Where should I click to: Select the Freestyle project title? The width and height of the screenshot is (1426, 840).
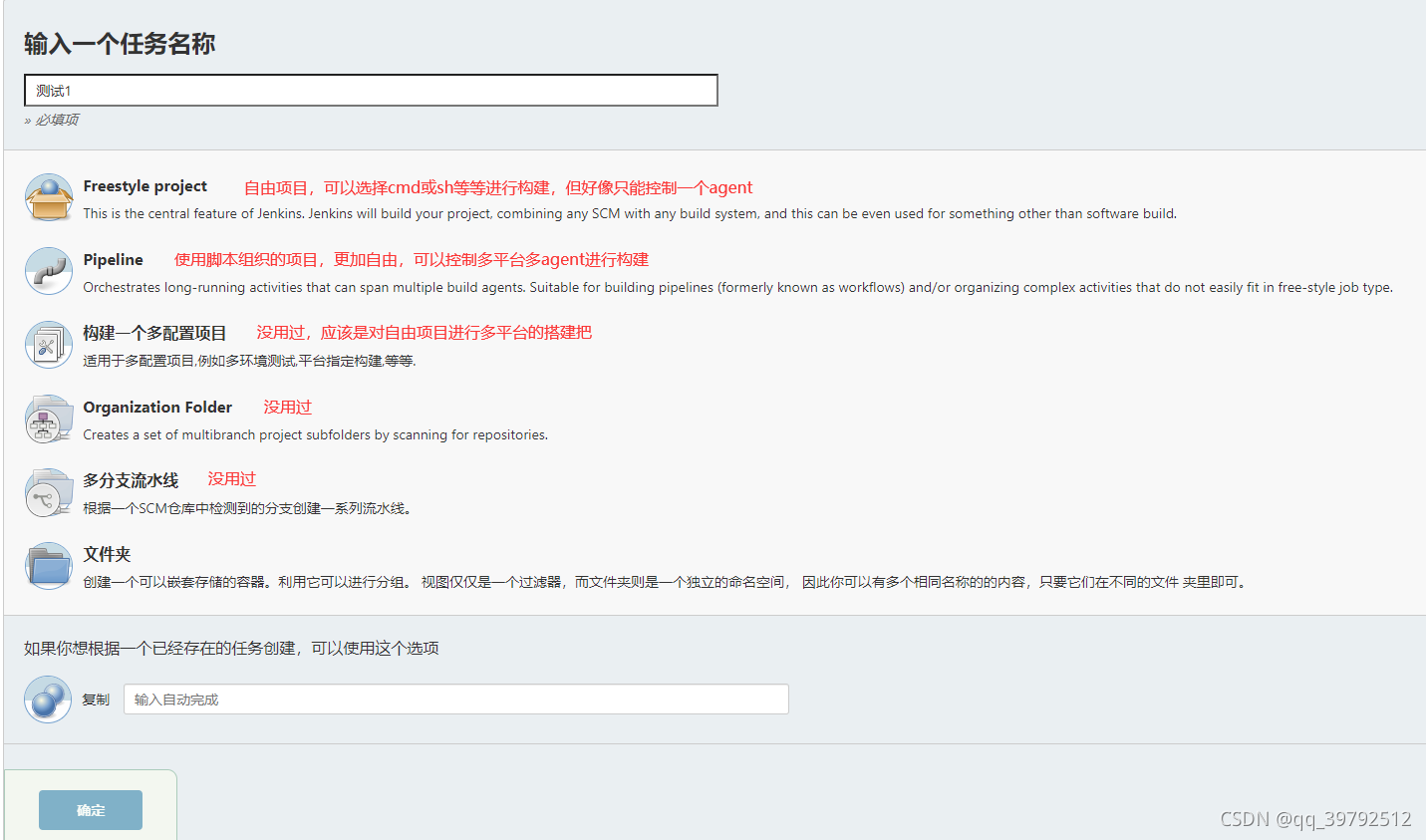tap(145, 186)
